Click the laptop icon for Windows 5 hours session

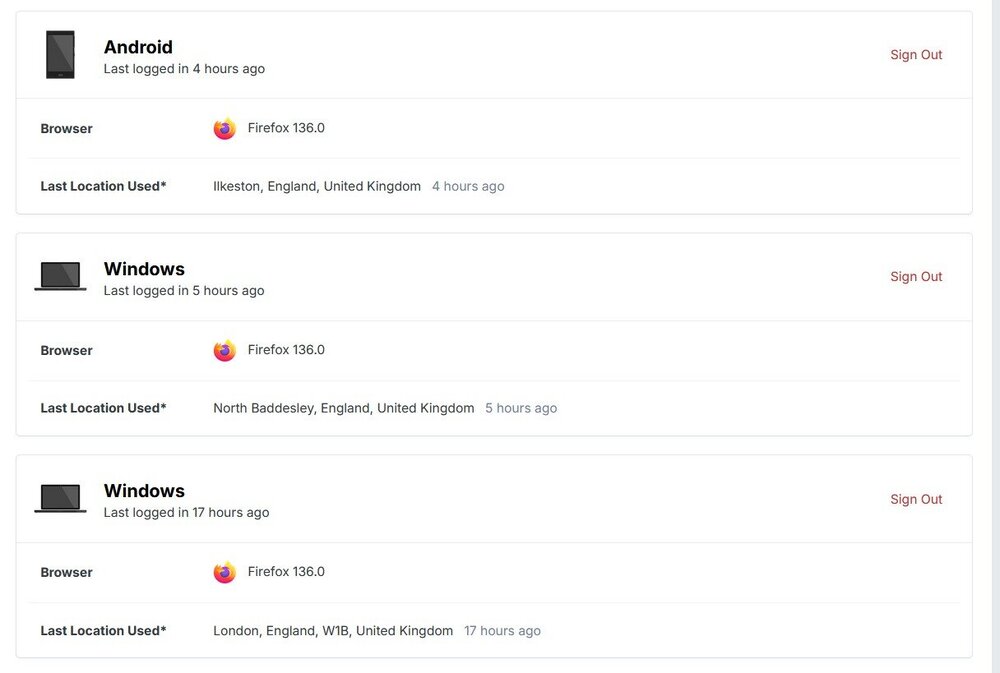[60, 276]
